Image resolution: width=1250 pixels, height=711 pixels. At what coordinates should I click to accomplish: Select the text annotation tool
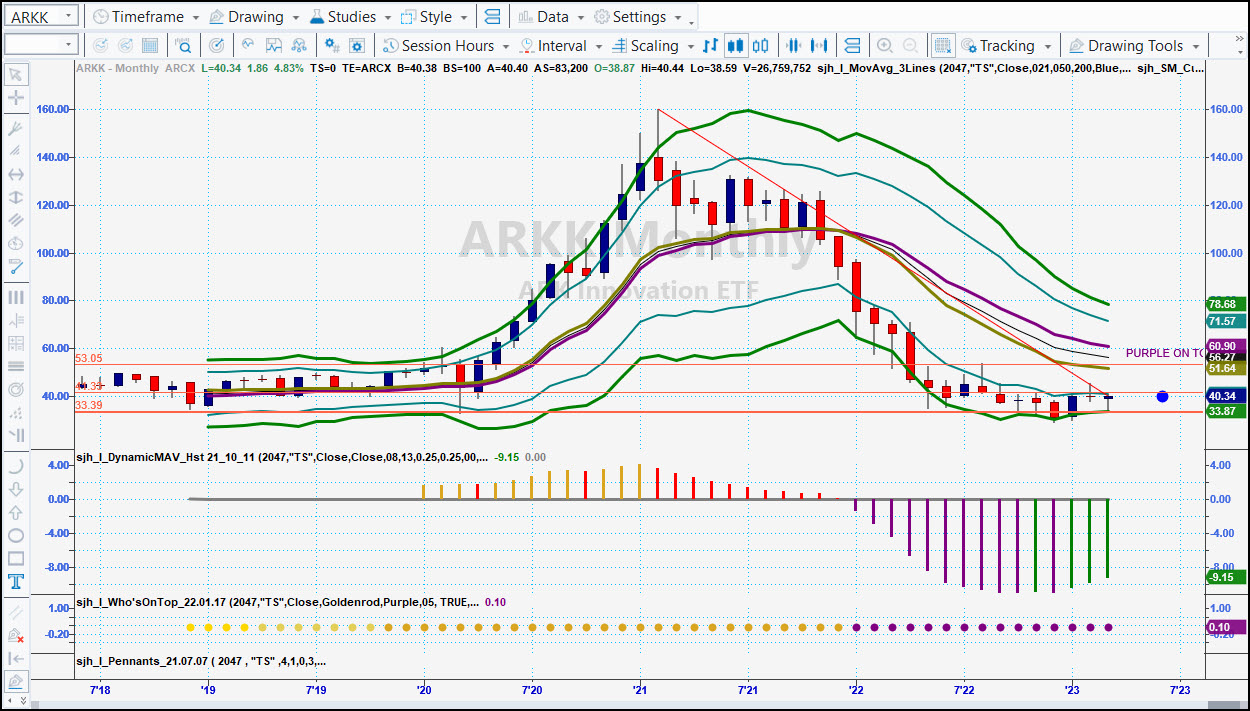[16, 582]
